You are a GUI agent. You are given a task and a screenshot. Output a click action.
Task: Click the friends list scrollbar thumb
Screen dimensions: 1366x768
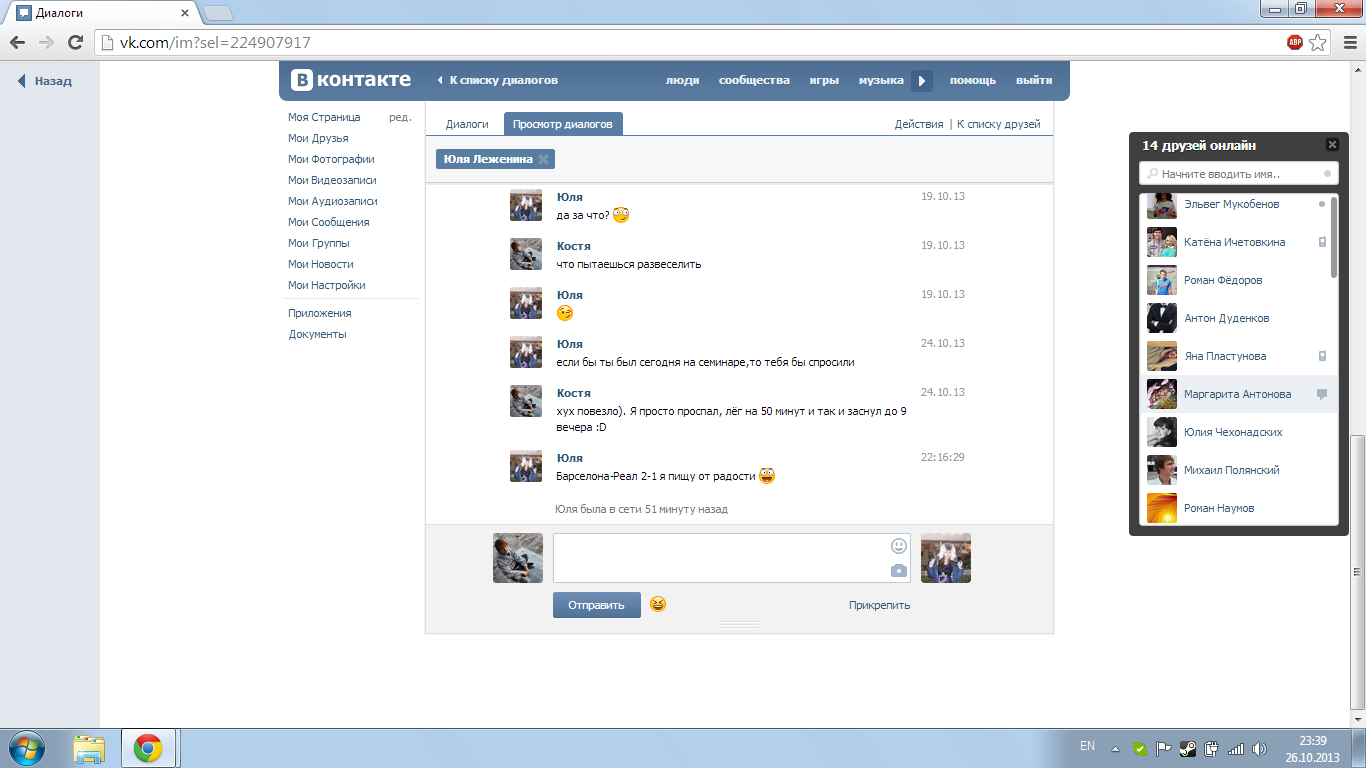(1333, 237)
